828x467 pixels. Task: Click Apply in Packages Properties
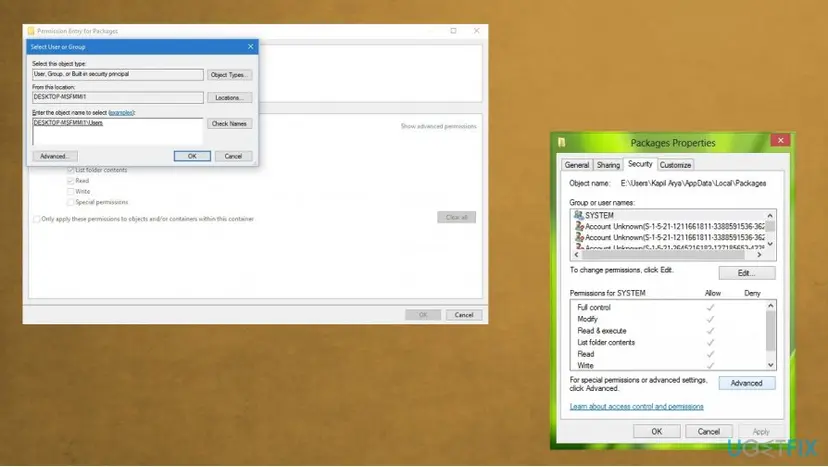click(761, 432)
